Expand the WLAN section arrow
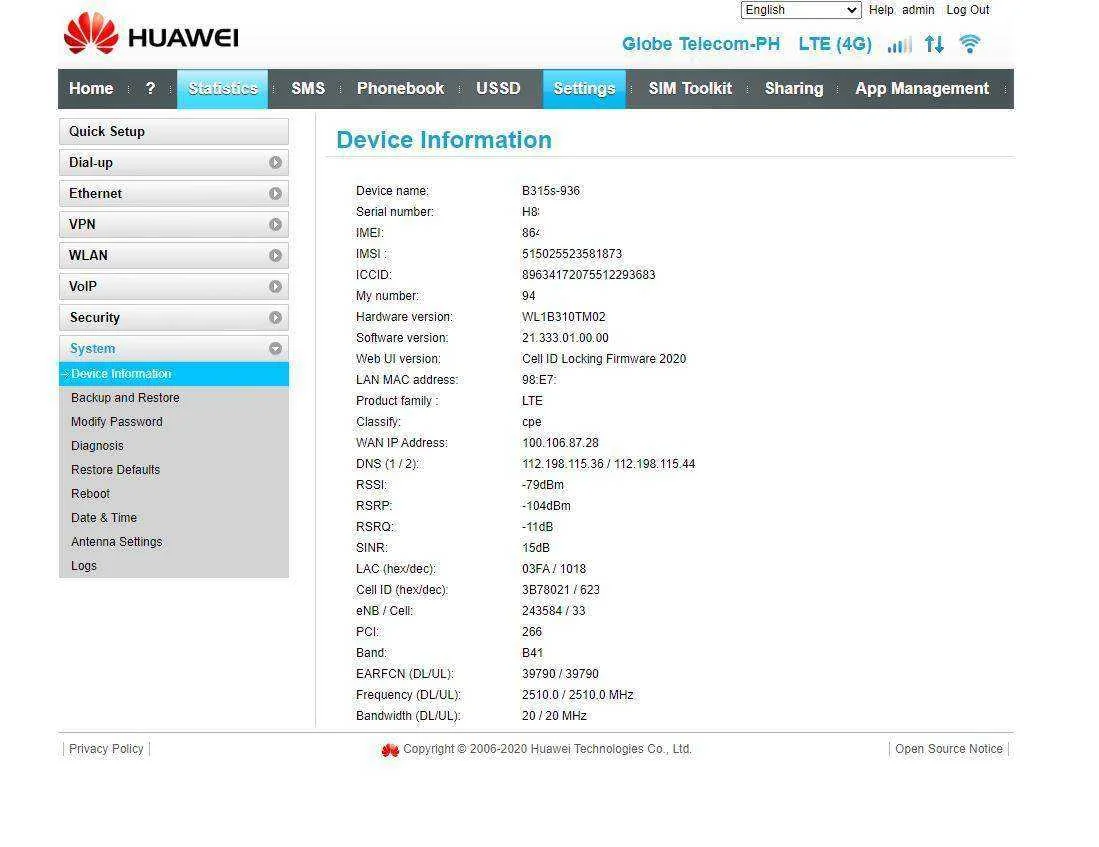Screen dimensions: 1099x847 click(275, 255)
